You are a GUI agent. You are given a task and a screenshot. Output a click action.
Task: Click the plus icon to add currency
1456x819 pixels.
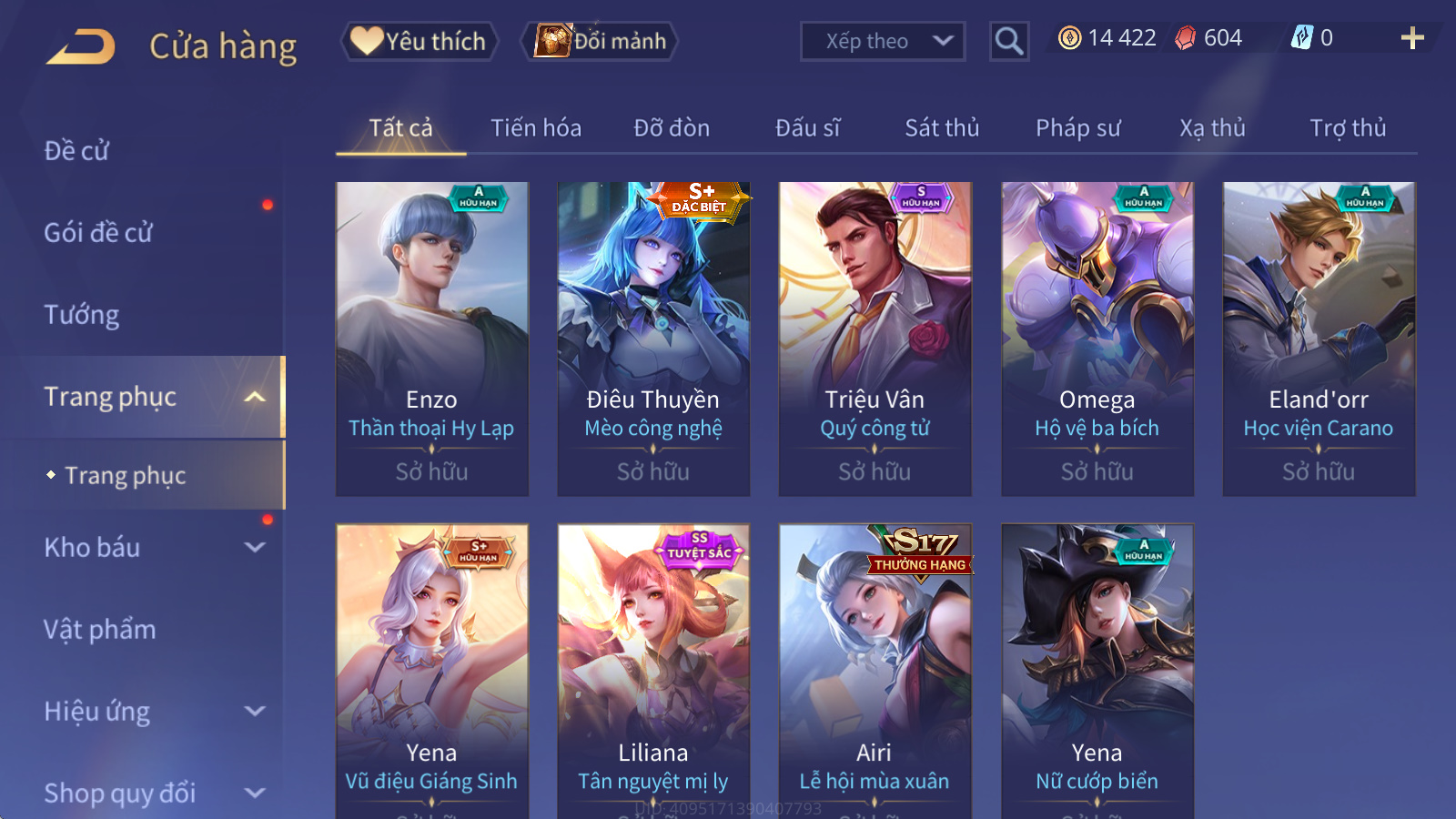(1411, 37)
